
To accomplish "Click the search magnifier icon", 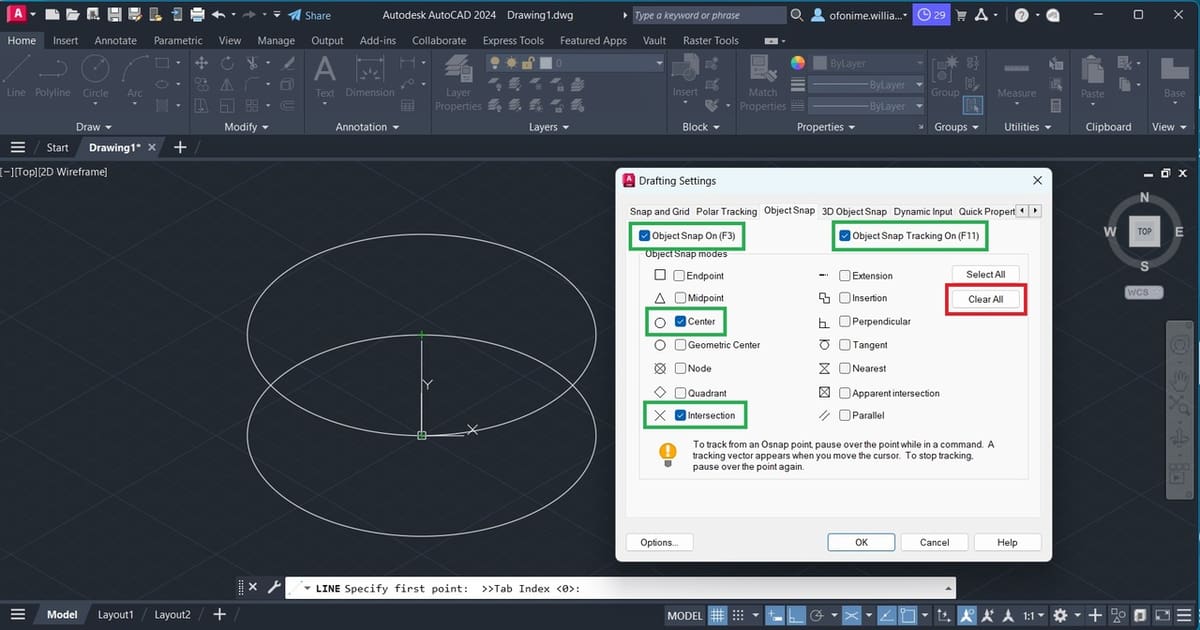I will coord(797,15).
